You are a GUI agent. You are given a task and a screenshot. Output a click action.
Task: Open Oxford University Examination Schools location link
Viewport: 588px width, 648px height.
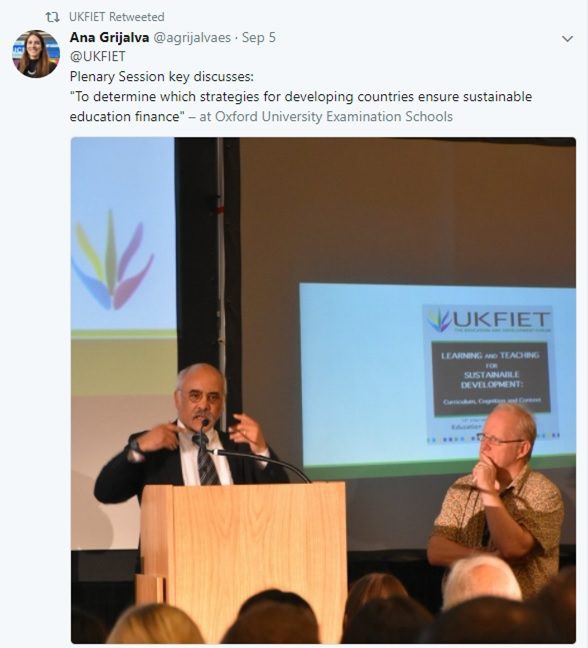tap(334, 117)
